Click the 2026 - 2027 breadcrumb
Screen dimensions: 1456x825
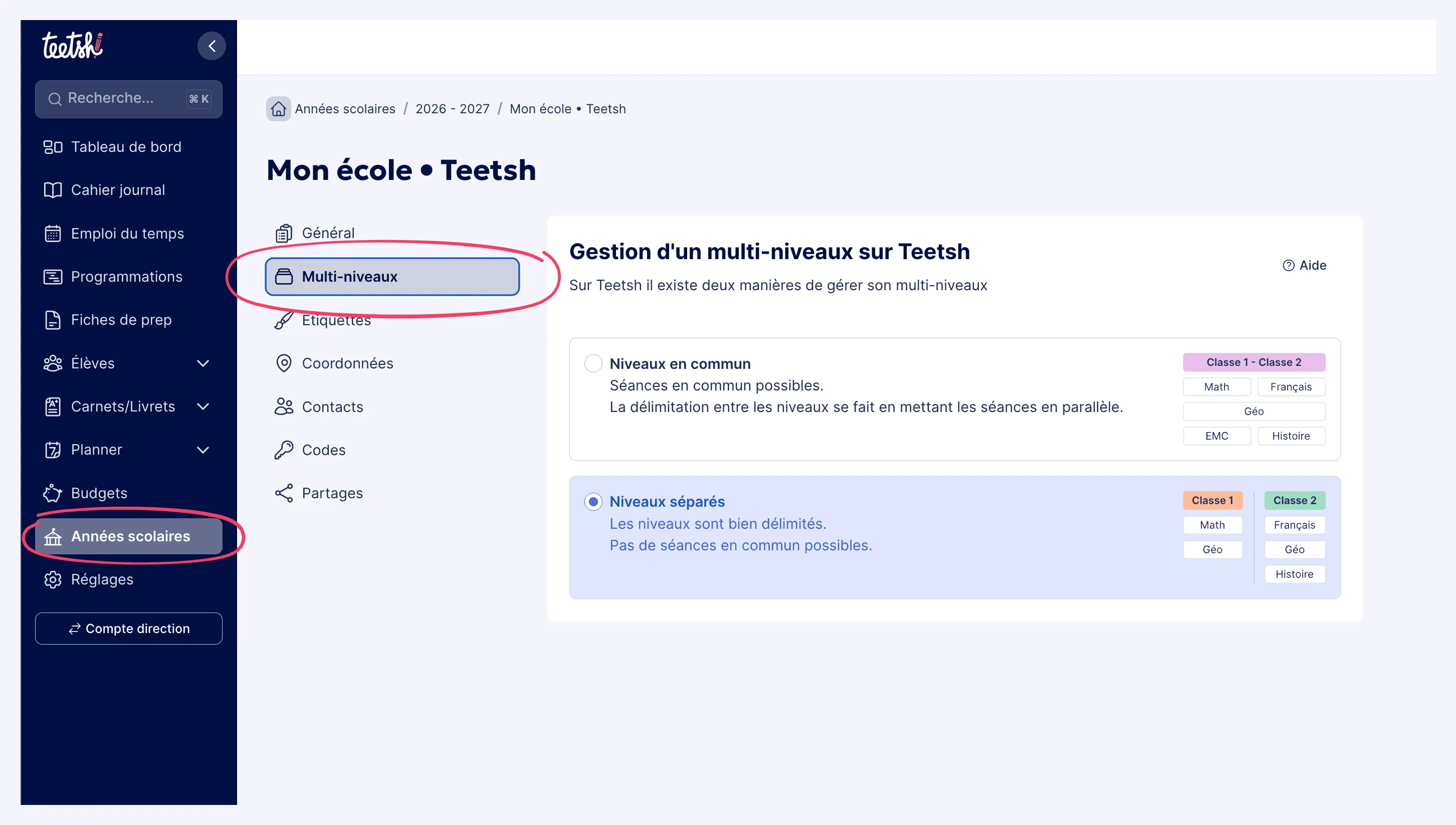coord(452,109)
